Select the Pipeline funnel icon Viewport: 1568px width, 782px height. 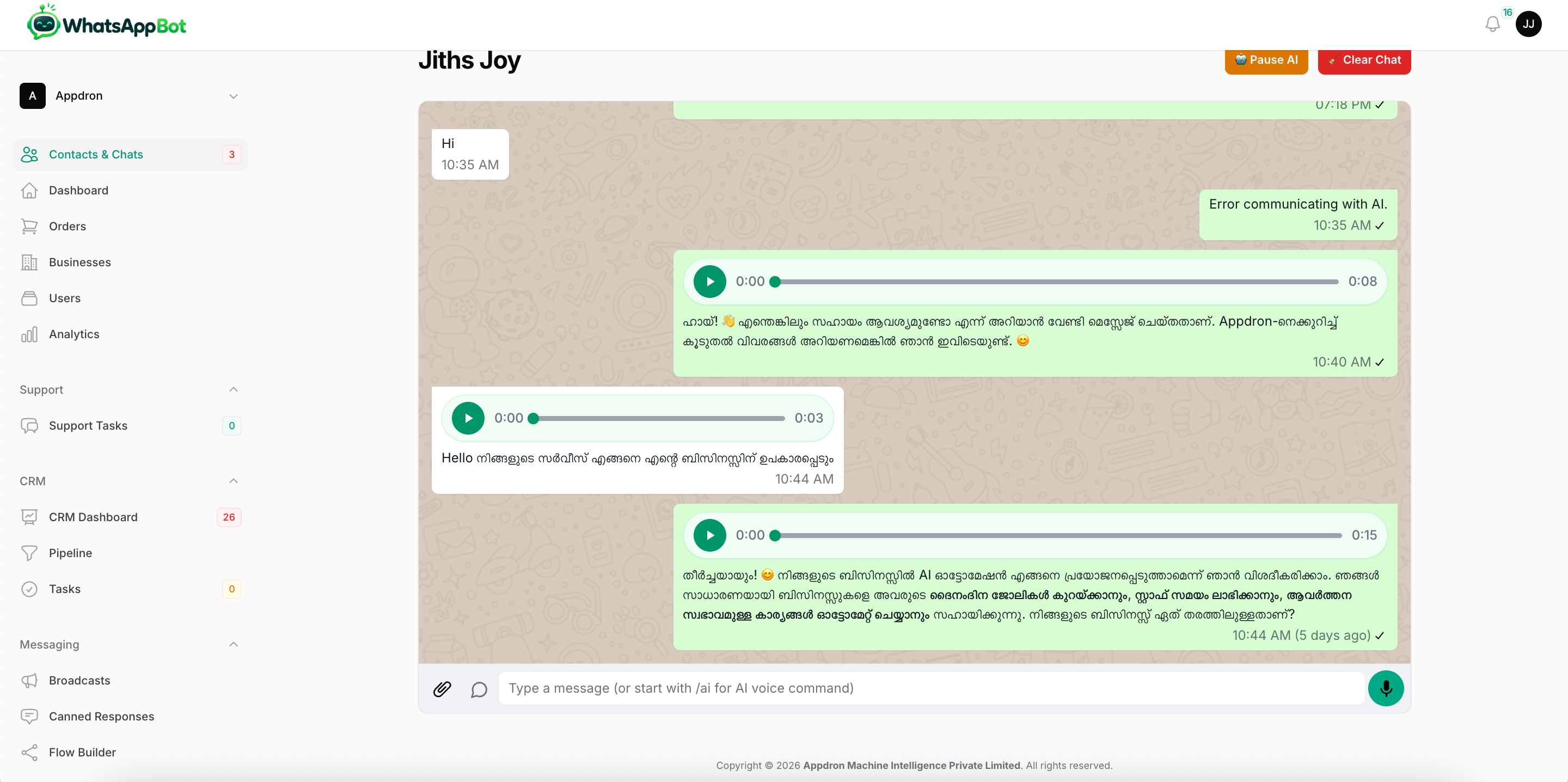29,553
